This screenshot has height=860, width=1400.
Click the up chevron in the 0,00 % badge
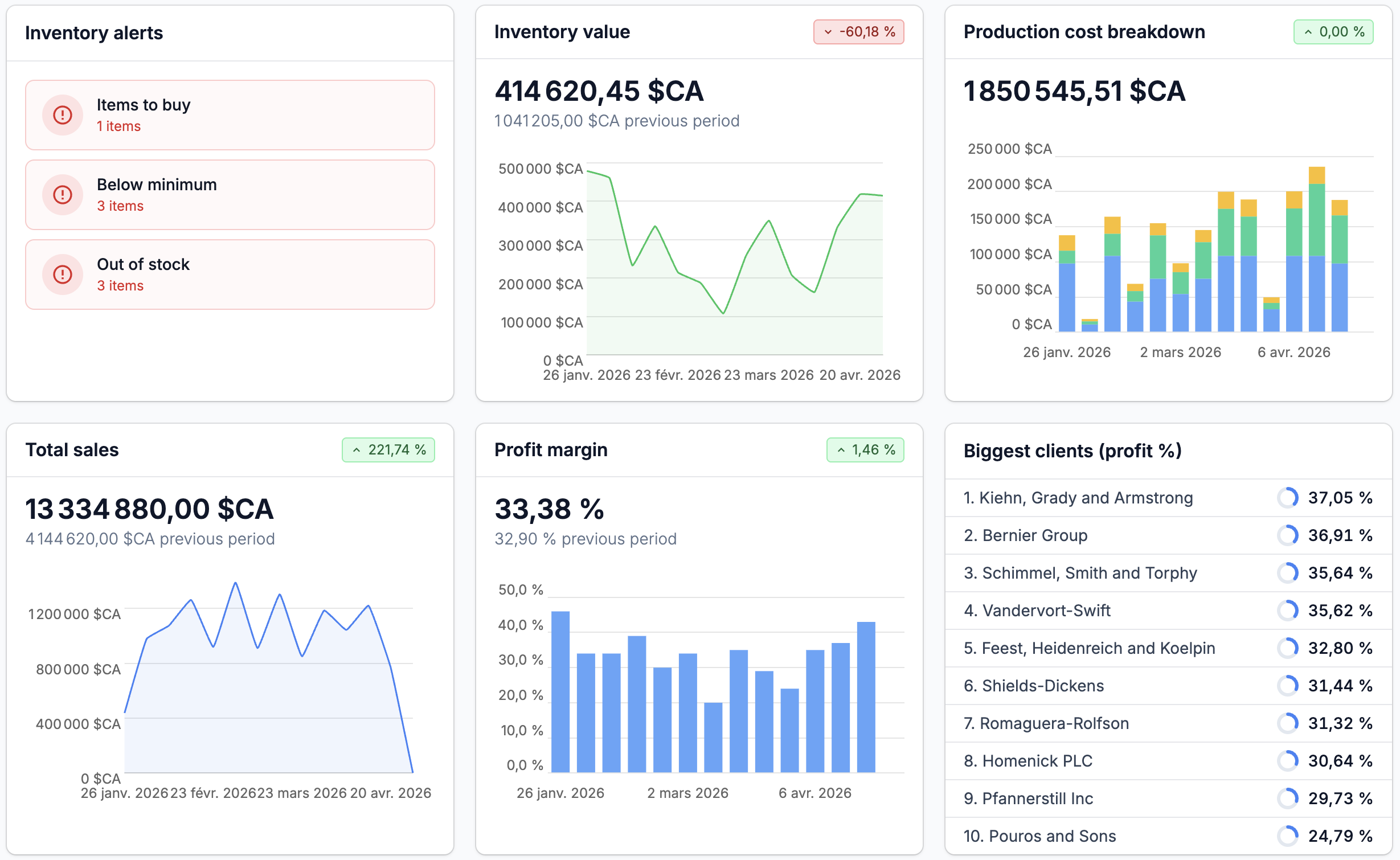coord(1308,32)
